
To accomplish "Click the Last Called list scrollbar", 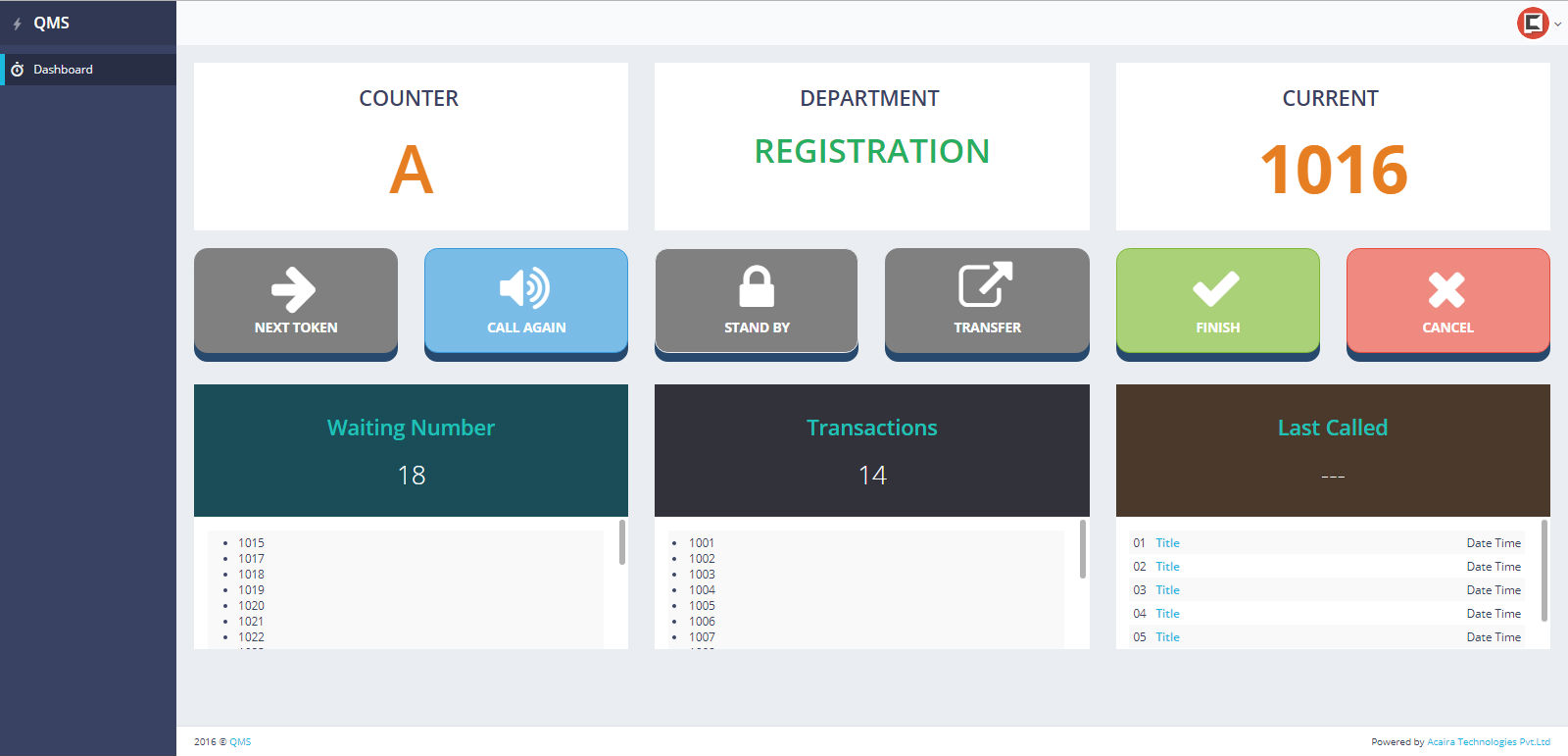I will pyautogui.click(x=1544, y=571).
